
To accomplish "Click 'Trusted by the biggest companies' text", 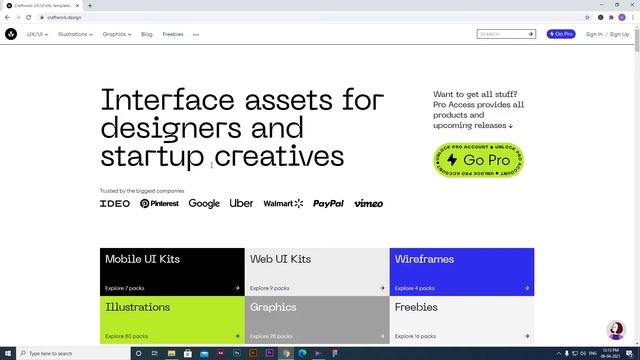I will 142,191.
